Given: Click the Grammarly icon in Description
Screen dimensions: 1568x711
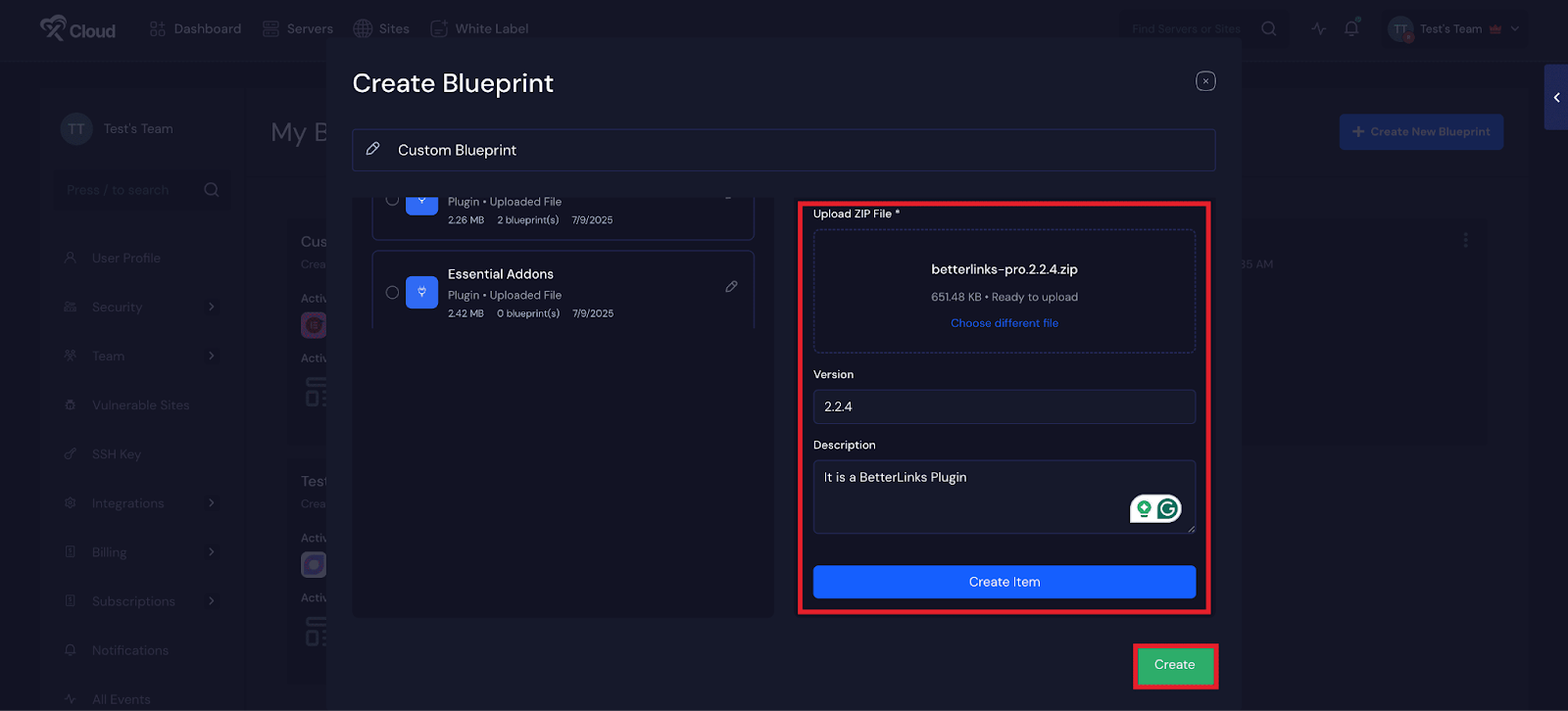Looking at the screenshot, I should pos(1167,508).
